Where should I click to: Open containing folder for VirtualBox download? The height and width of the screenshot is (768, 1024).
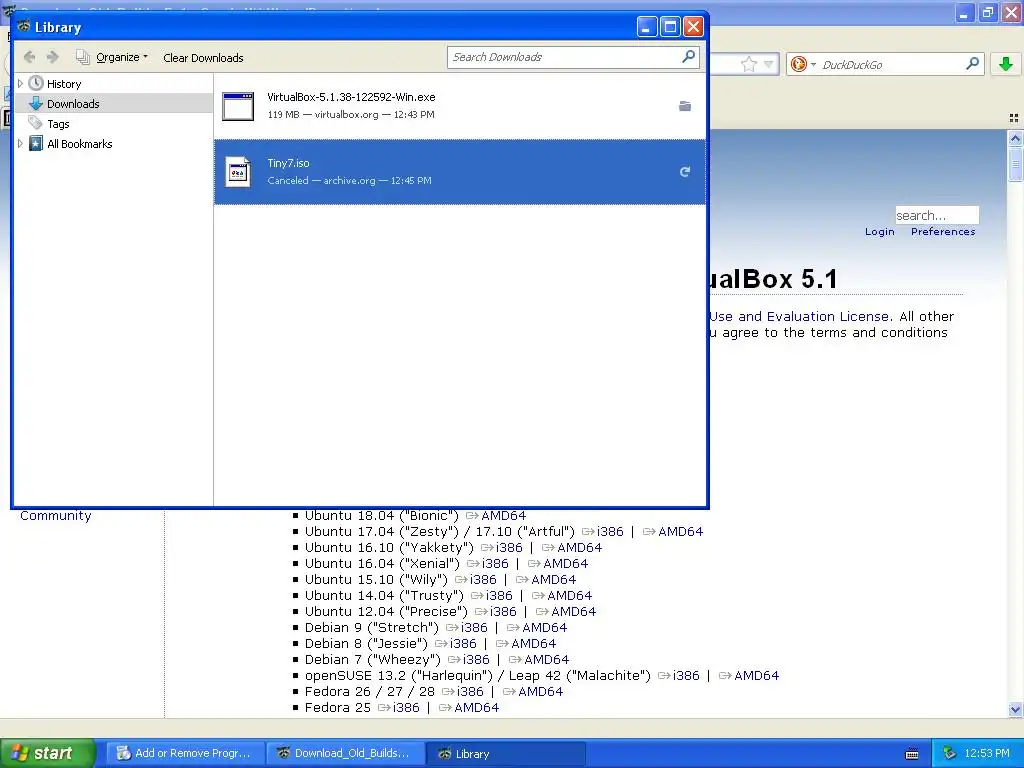pos(684,106)
